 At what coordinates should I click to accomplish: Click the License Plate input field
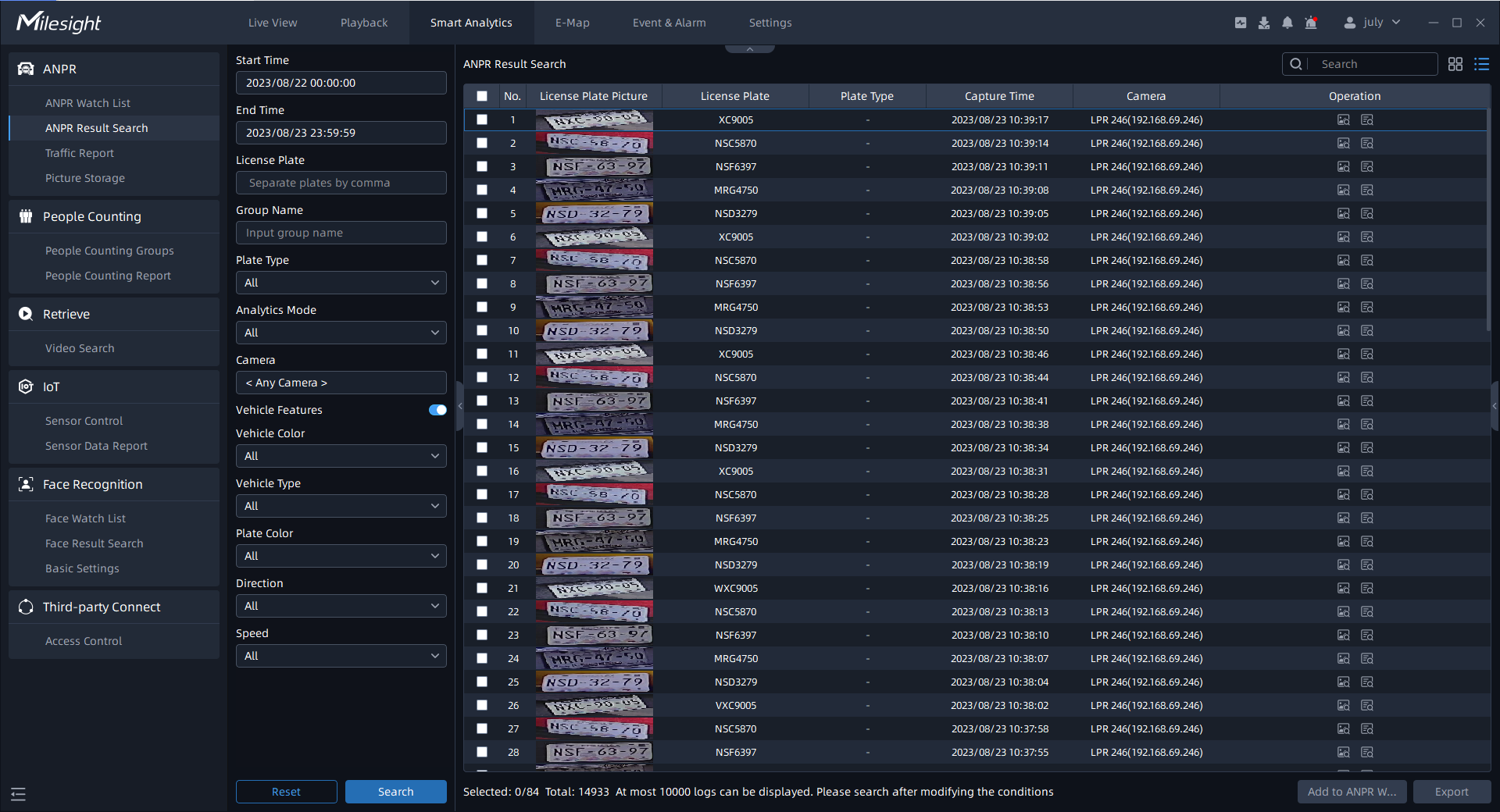point(341,183)
